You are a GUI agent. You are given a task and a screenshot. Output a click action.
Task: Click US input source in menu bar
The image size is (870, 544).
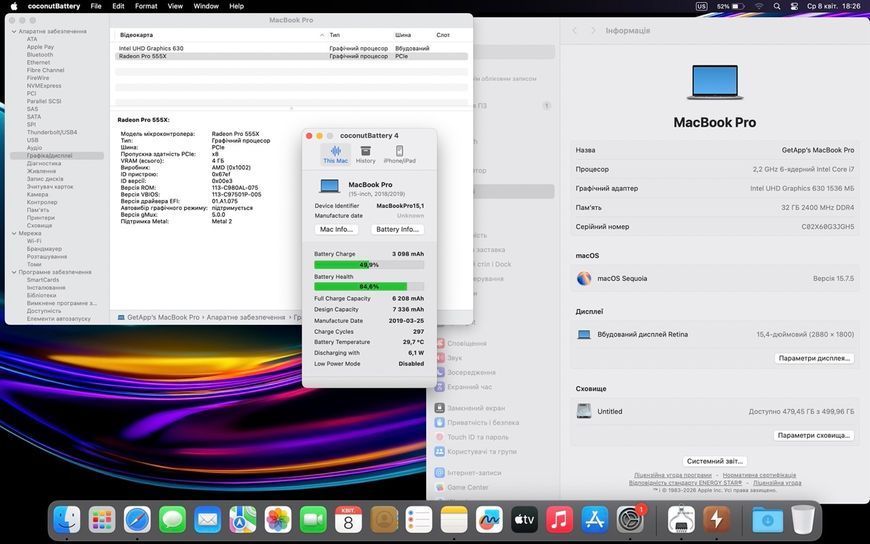pos(701,6)
